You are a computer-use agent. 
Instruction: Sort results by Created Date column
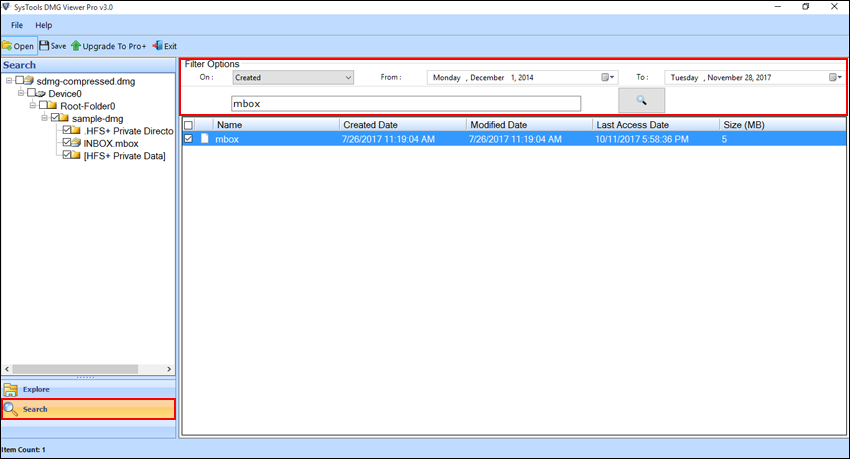tap(403, 125)
